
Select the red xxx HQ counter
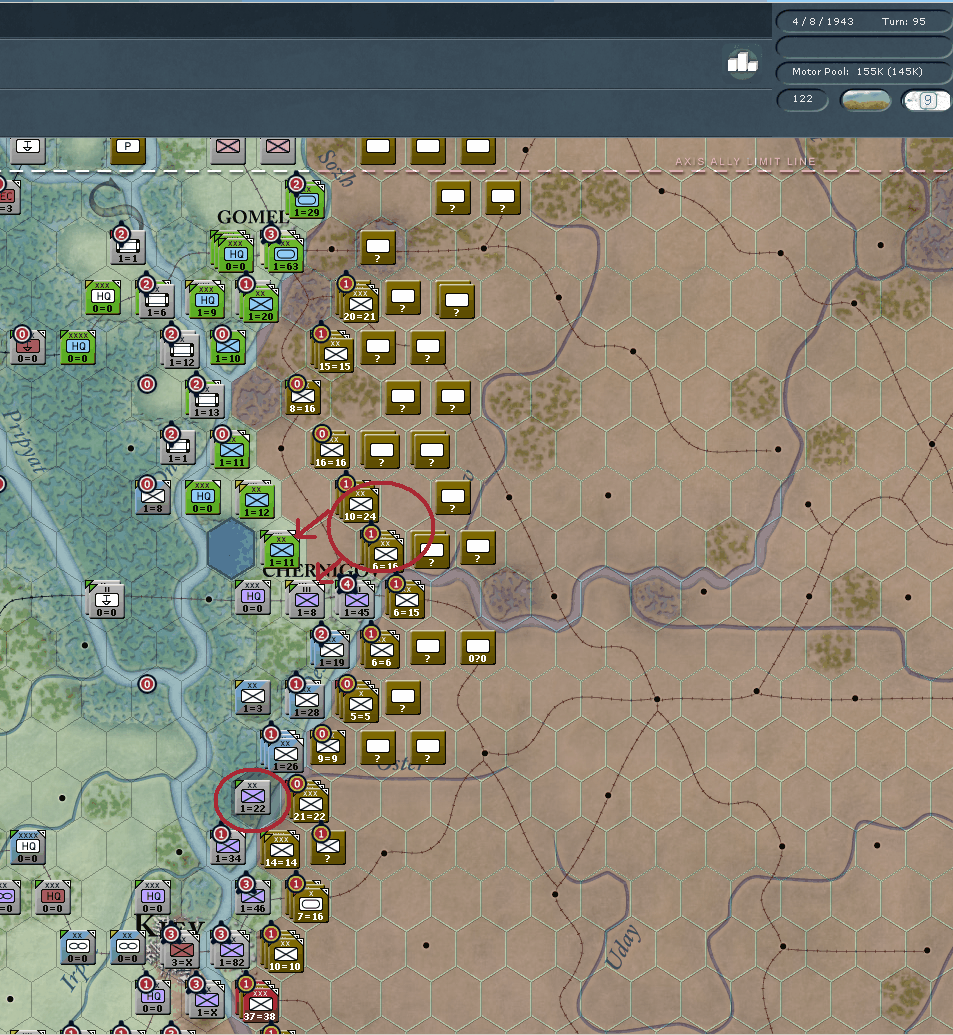click(x=53, y=897)
